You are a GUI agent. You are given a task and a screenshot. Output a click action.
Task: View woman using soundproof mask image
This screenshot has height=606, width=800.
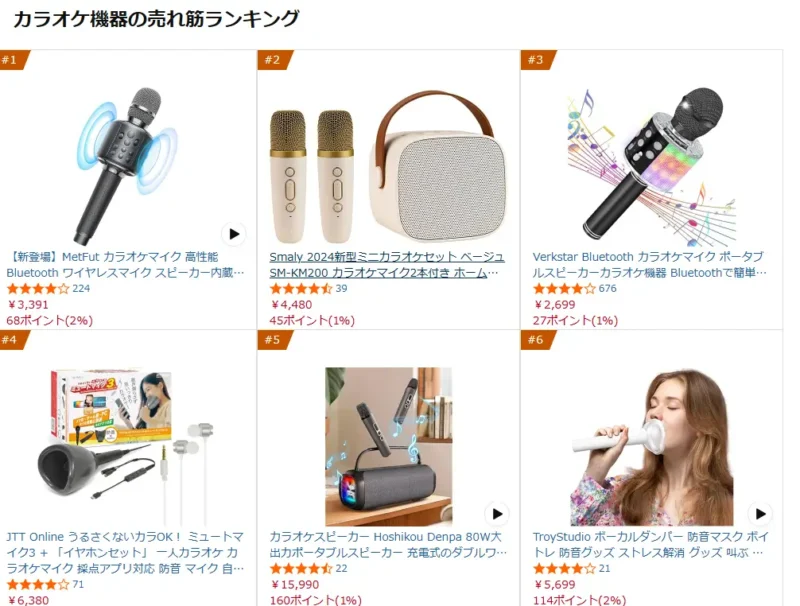pos(652,446)
